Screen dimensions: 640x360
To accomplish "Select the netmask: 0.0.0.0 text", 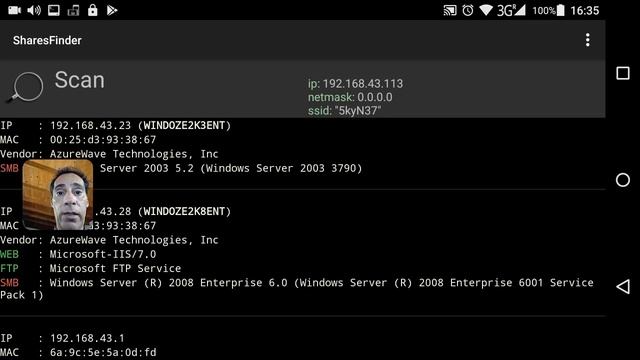I will 350,97.
